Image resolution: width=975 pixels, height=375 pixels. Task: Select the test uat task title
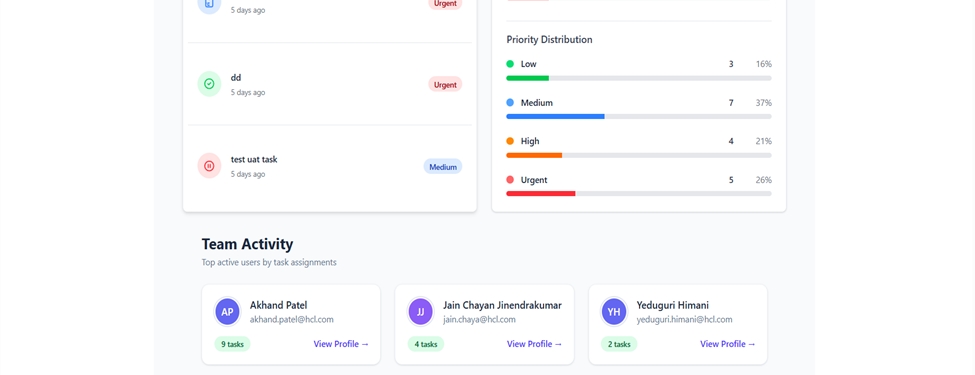[254, 159]
